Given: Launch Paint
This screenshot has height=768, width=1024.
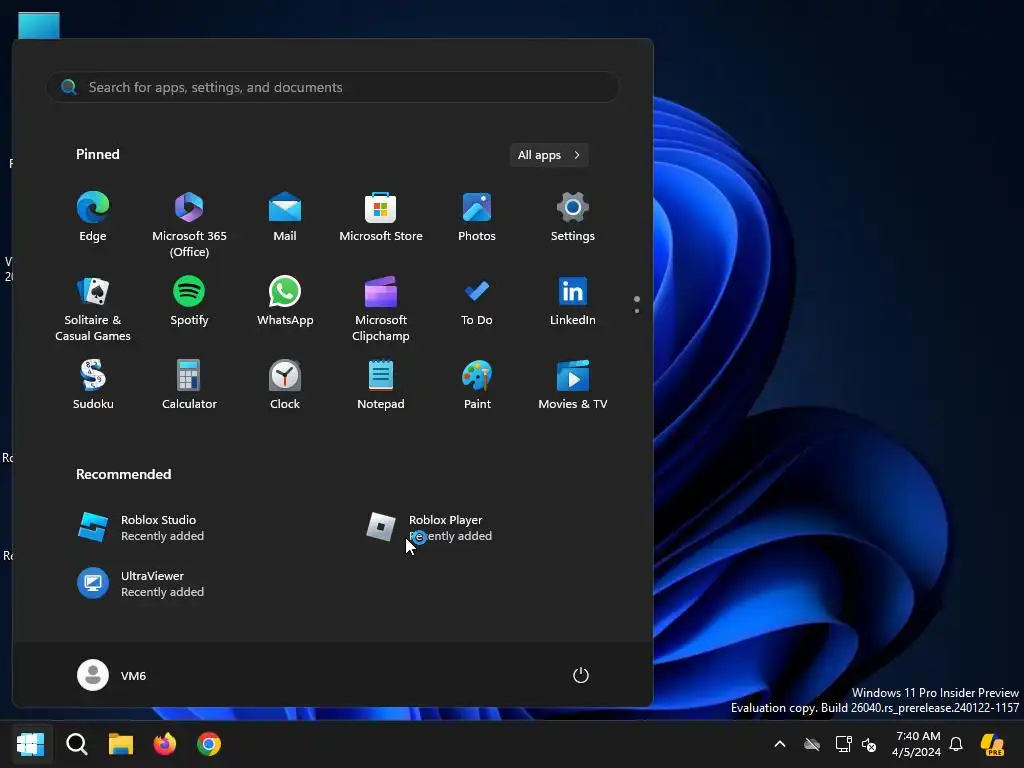Looking at the screenshot, I should coord(477,385).
